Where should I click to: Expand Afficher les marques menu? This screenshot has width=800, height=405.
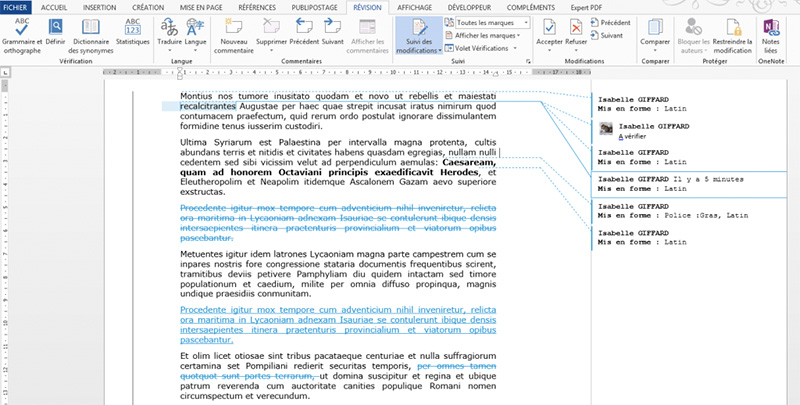[x=487, y=35]
